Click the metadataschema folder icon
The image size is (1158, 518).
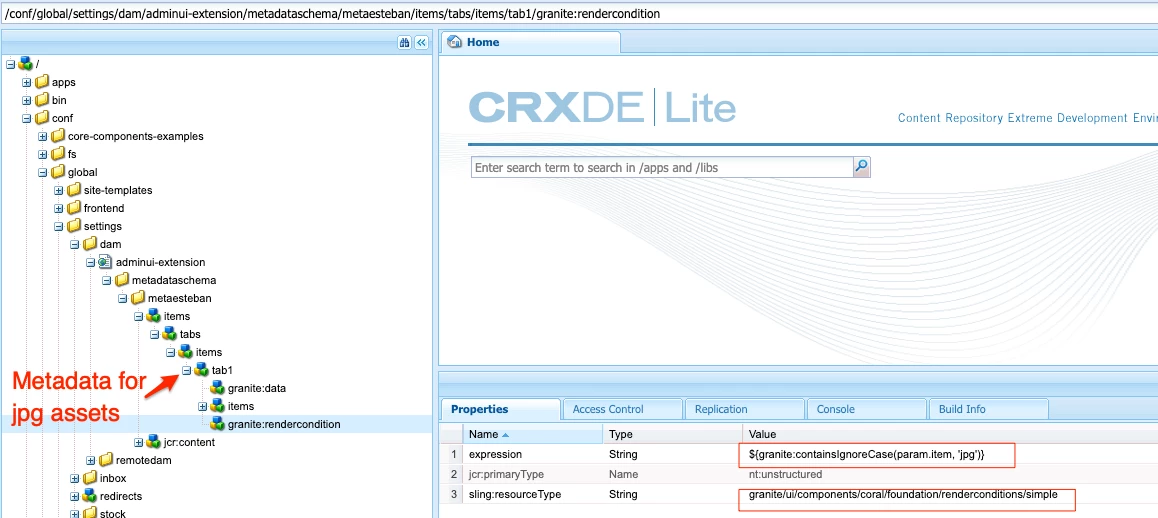click(x=122, y=280)
